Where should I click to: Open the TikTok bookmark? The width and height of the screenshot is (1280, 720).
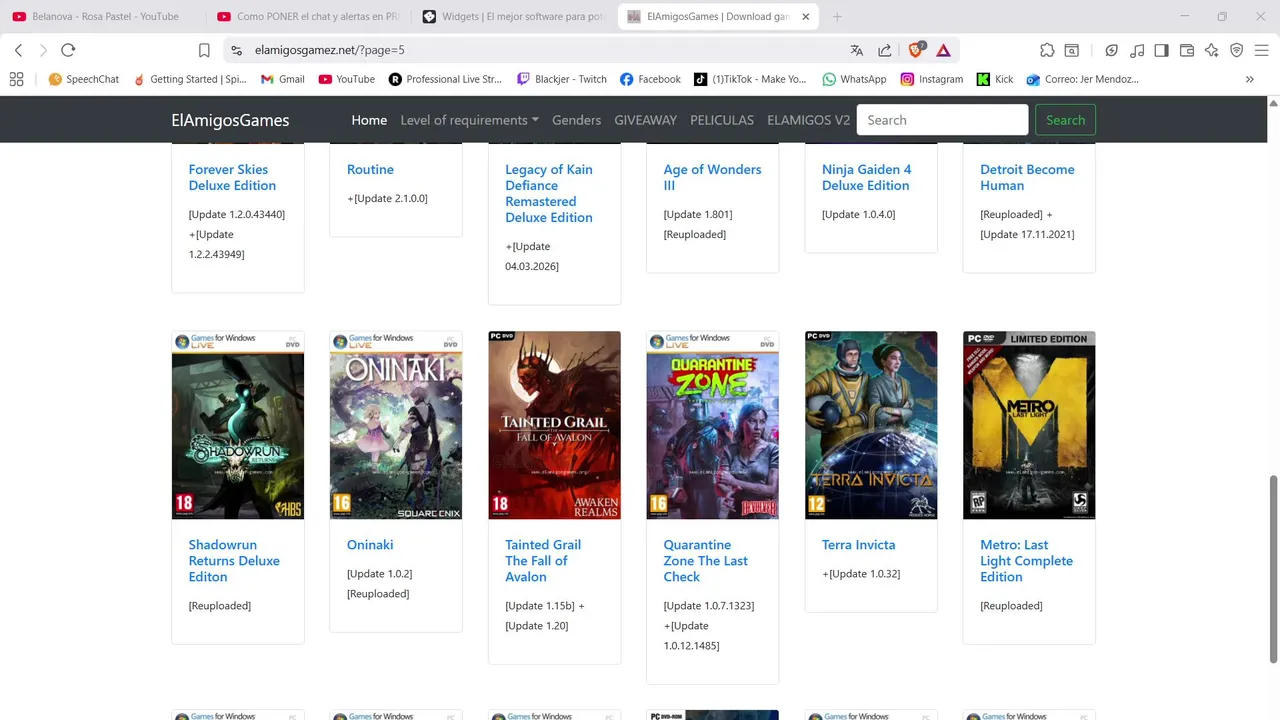[x=750, y=79]
